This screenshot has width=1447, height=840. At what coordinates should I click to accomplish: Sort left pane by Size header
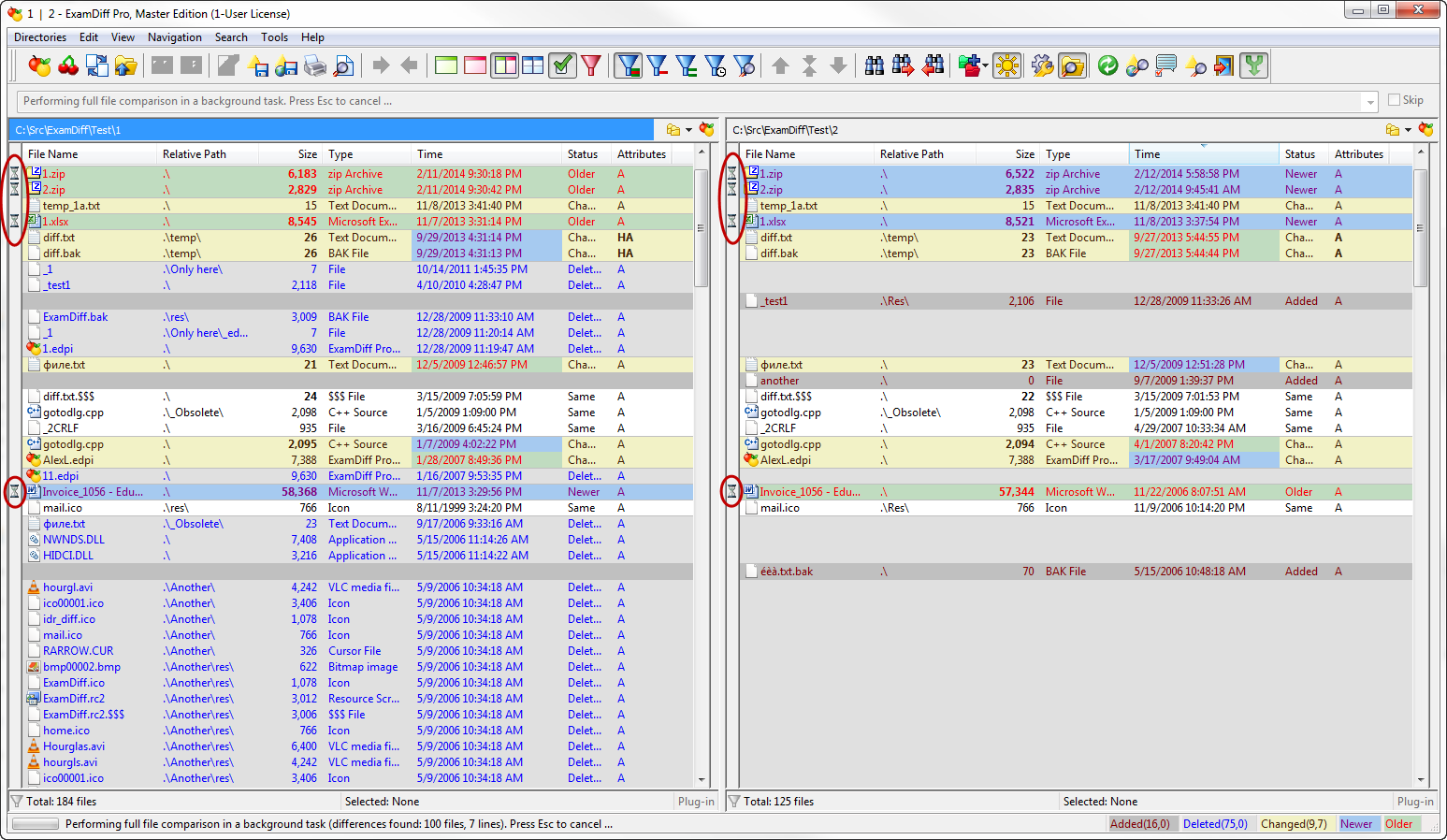click(292, 154)
